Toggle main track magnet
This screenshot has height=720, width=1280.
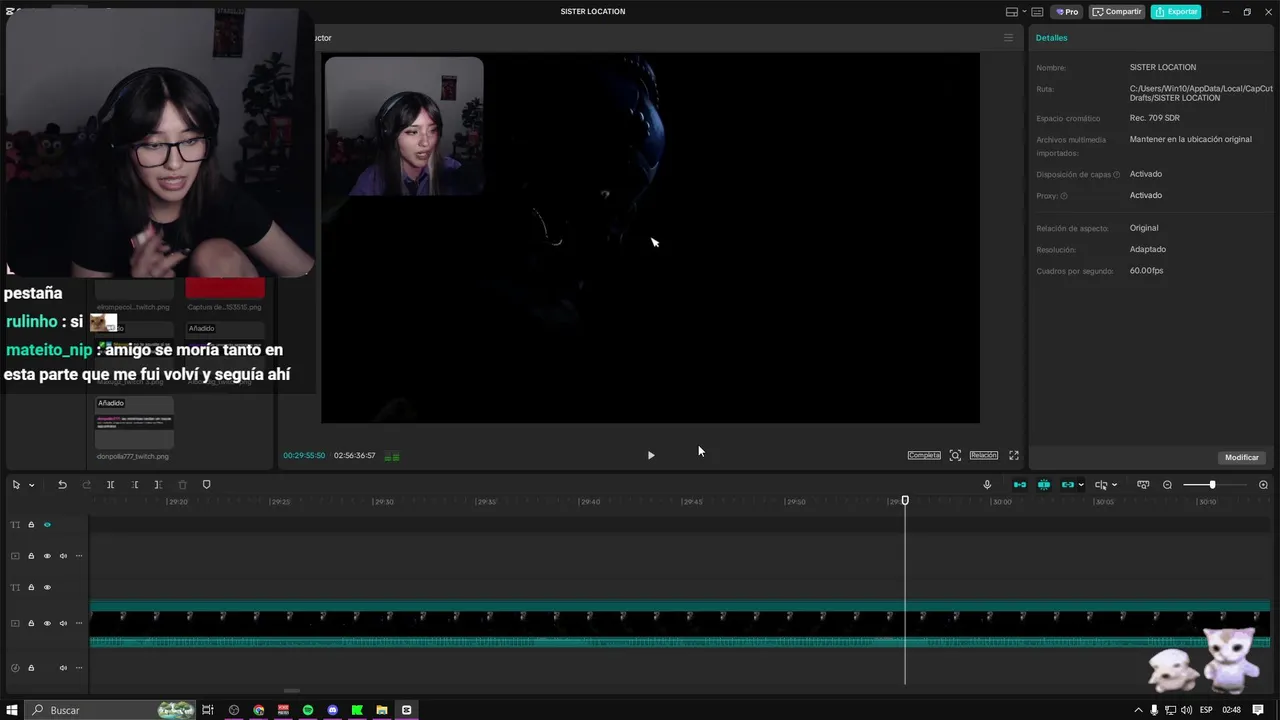(x=1019, y=485)
